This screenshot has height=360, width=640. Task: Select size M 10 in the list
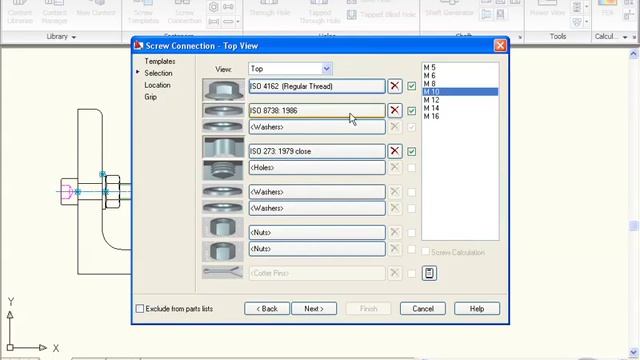click(460, 92)
